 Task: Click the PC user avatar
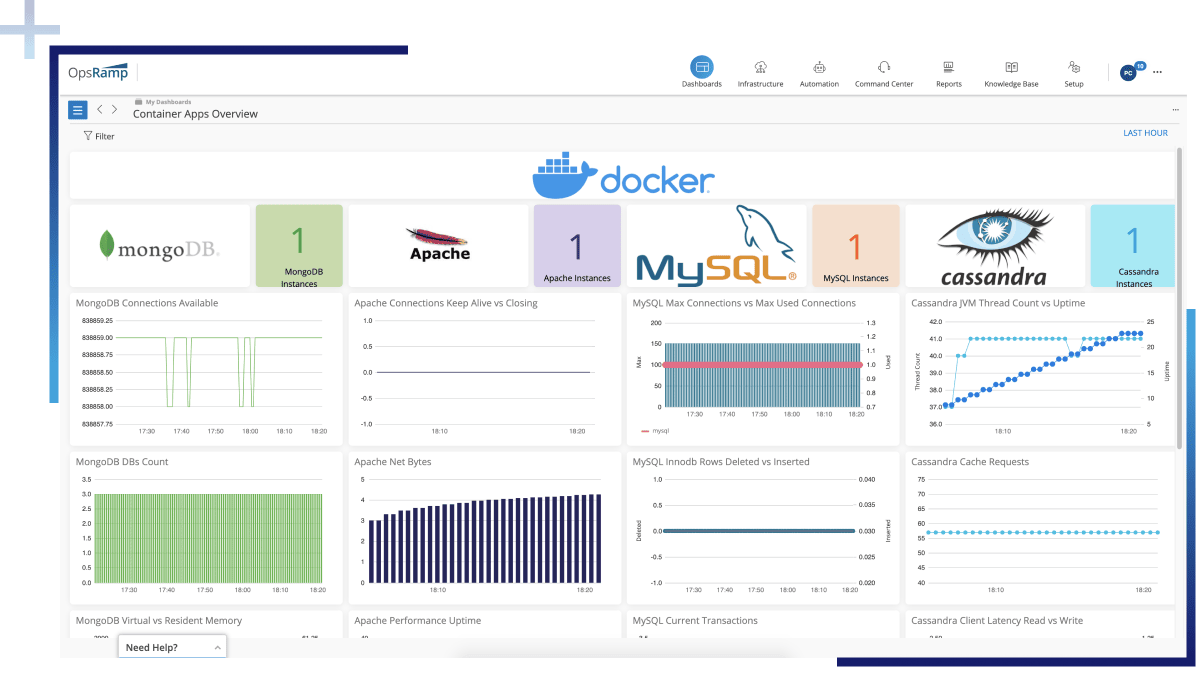[1128, 72]
